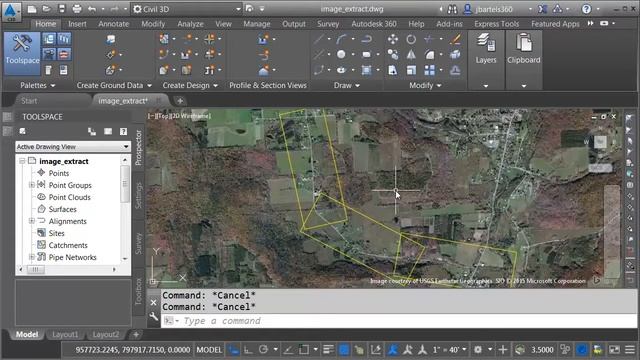The image size is (640, 360).
Task: Toggle lineweight display in status bar
Action: [x=329, y=350]
